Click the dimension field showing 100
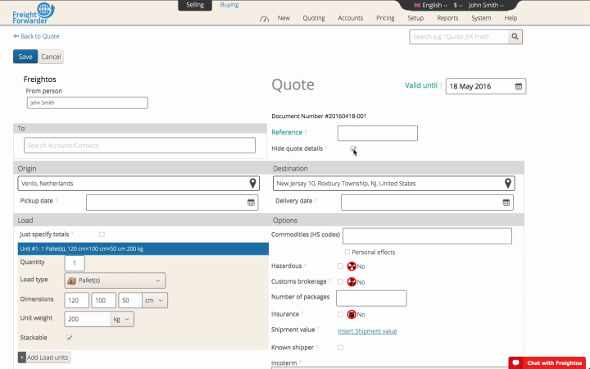Screen dimensions: 590x369 [x=103, y=300]
